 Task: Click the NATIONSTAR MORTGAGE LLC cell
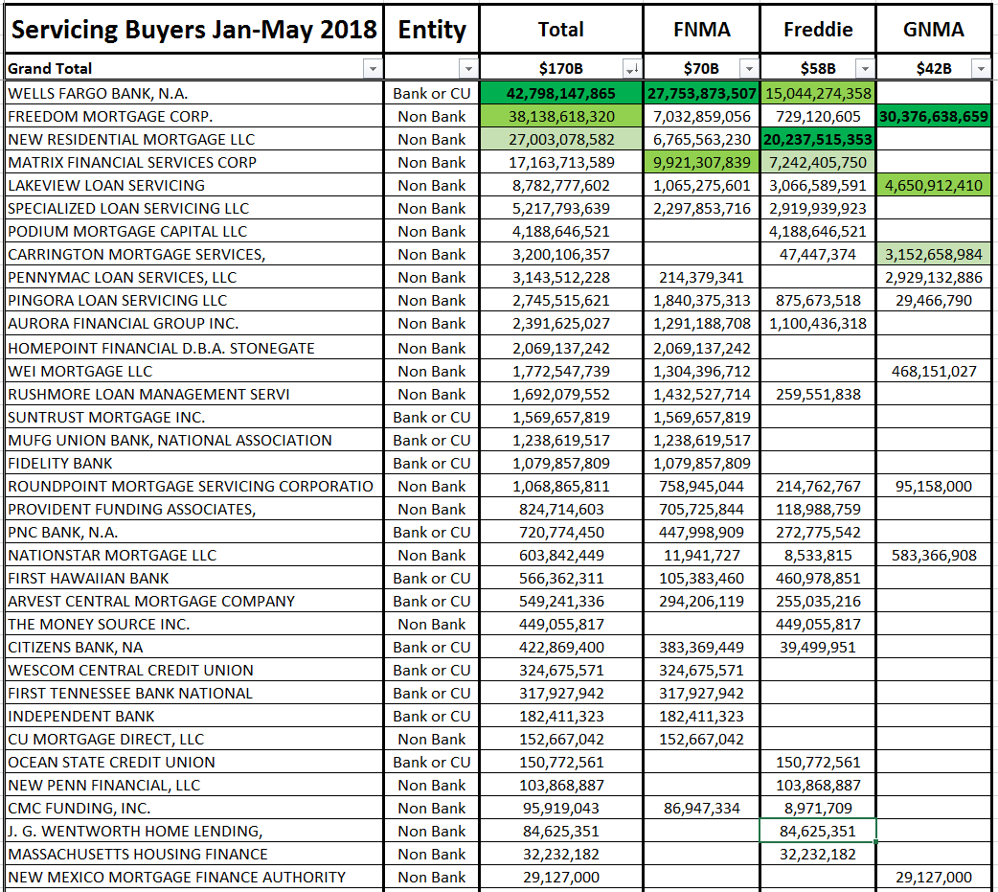194,555
